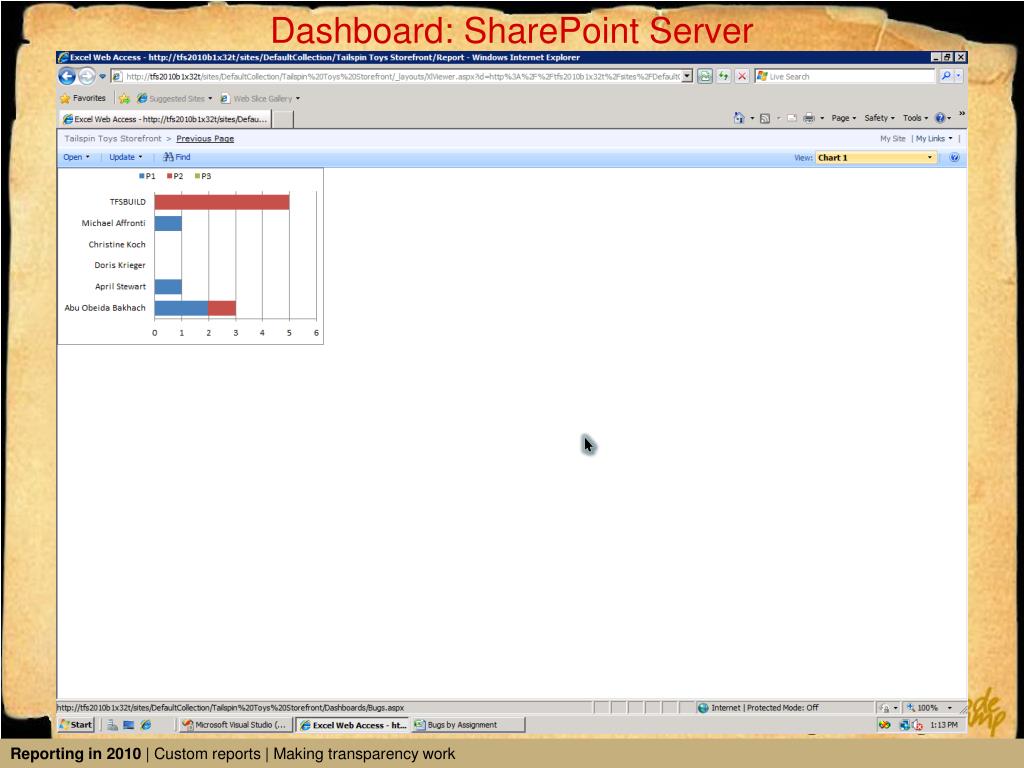The width and height of the screenshot is (1024, 768).
Task: Click in the Live Search box
Action: pos(846,76)
